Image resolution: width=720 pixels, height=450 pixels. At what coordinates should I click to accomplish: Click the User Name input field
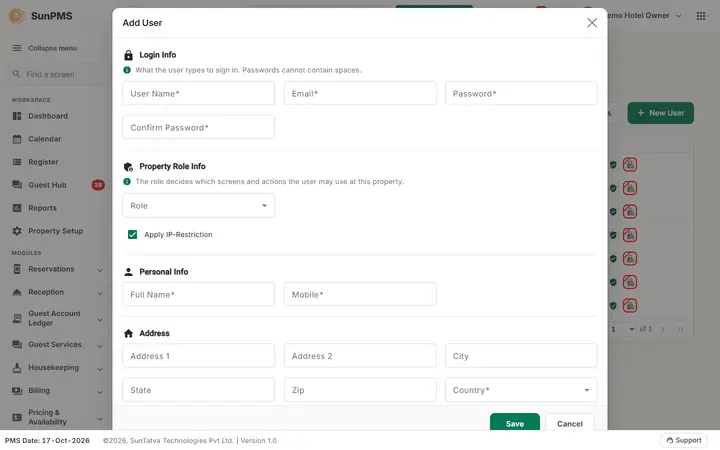(198, 93)
